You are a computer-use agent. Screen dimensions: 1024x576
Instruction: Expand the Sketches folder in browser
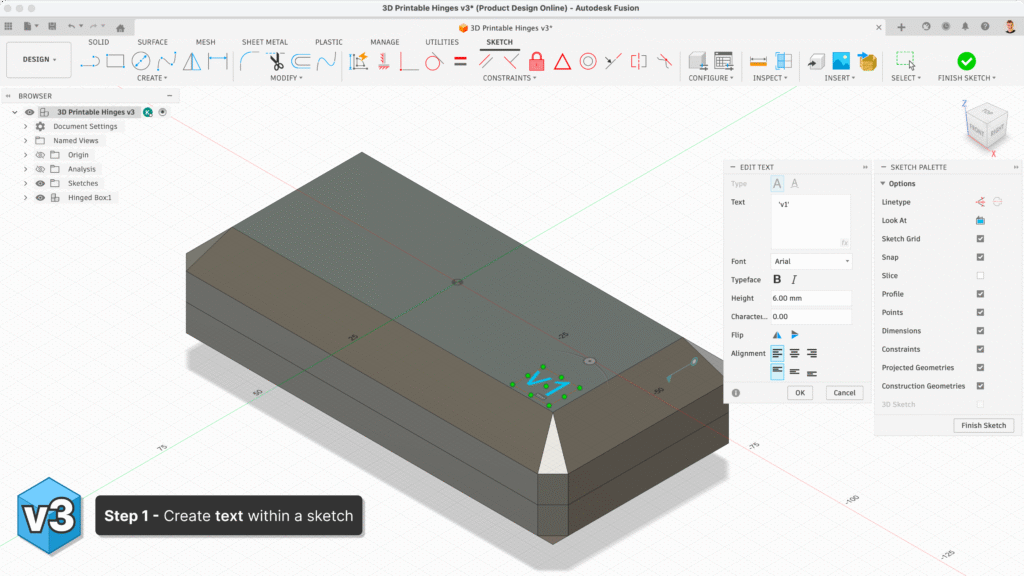tap(25, 184)
